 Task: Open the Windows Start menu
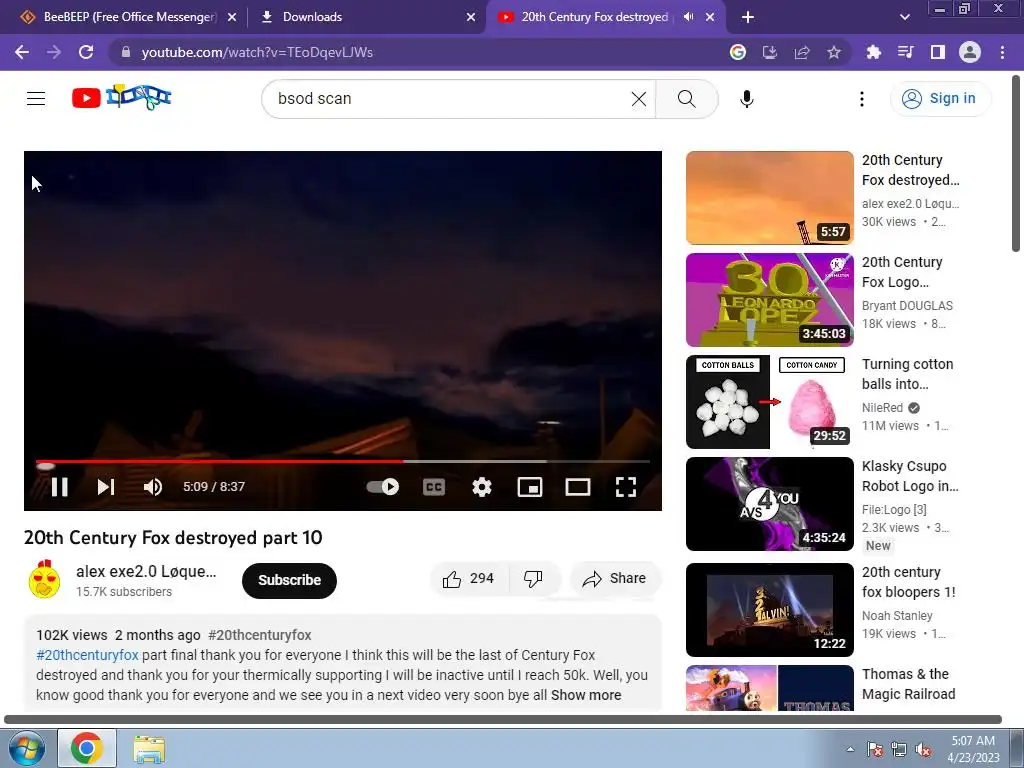pos(26,748)
